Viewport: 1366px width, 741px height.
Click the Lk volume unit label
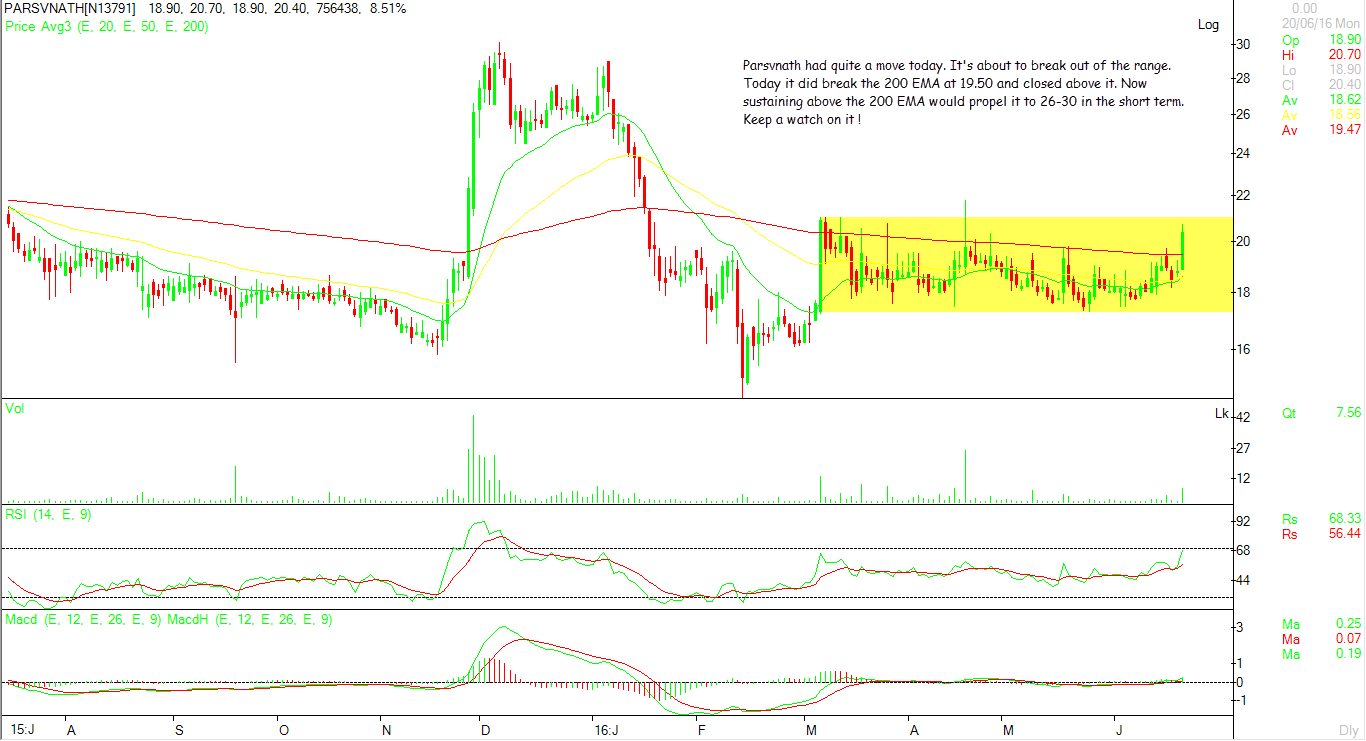click(1221, 413)
